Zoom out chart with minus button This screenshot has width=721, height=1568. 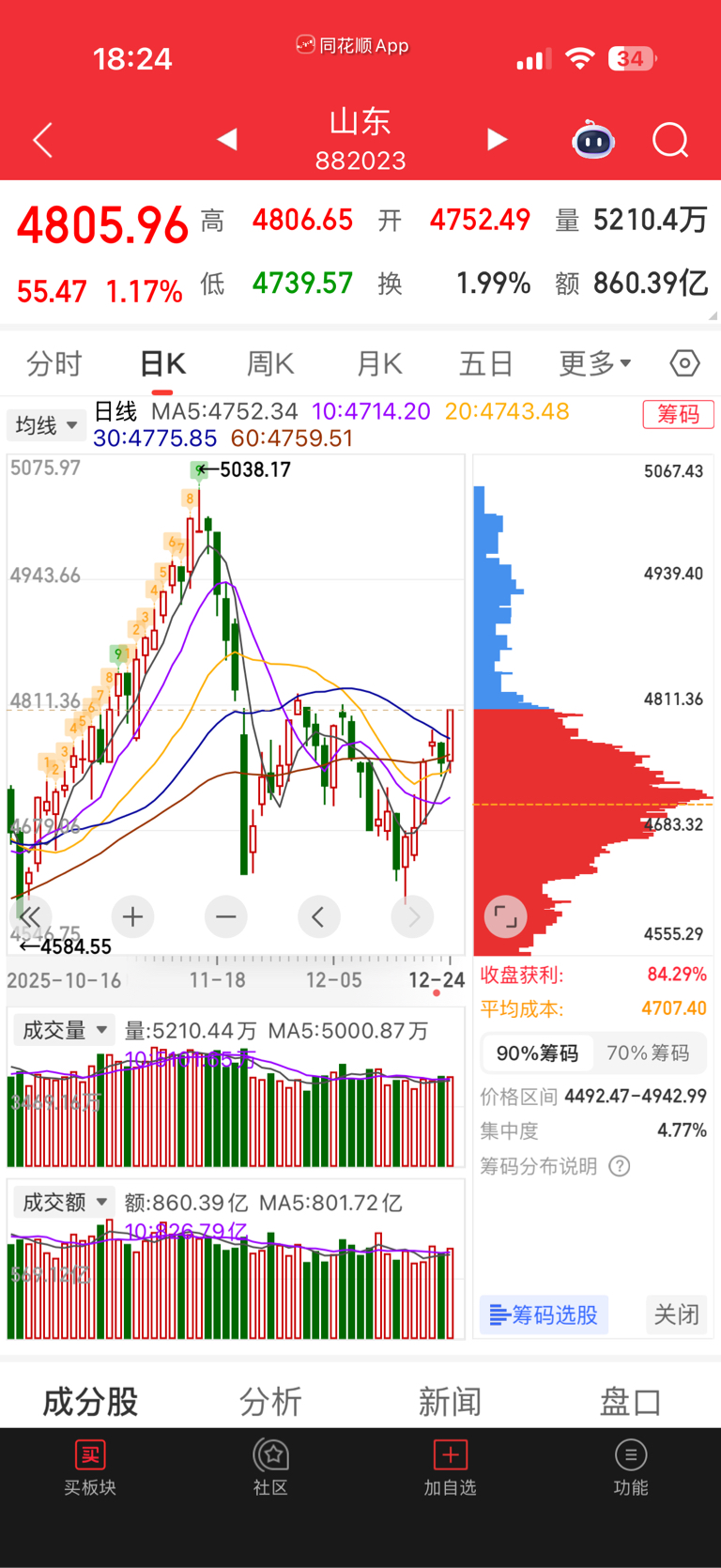click(225, 916)
